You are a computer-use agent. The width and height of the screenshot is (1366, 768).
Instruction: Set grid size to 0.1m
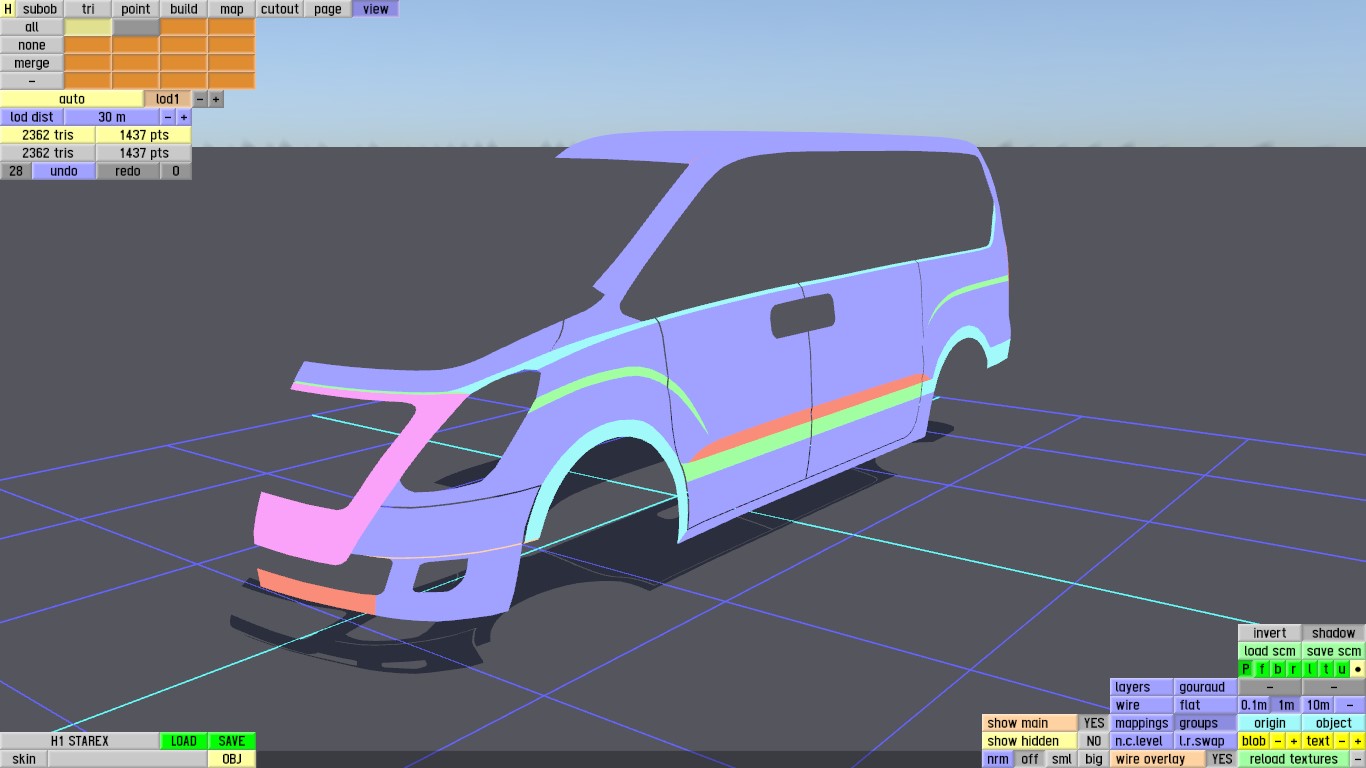[x=1254, y=705]
